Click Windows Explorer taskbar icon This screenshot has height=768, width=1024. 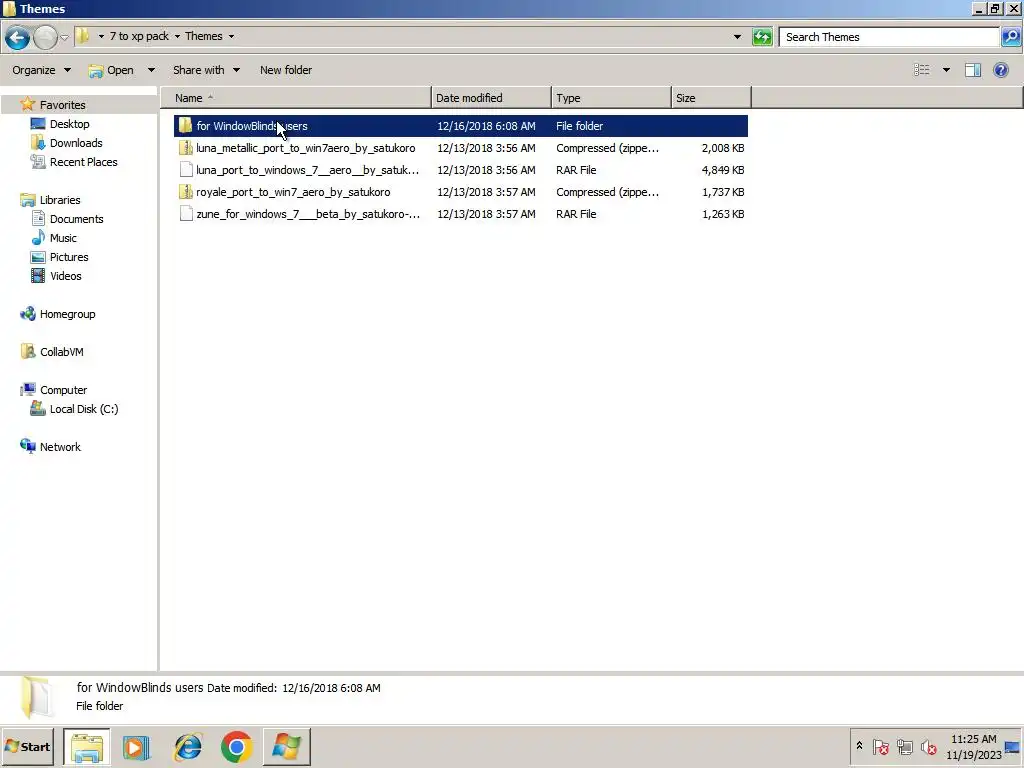(87, 746)
